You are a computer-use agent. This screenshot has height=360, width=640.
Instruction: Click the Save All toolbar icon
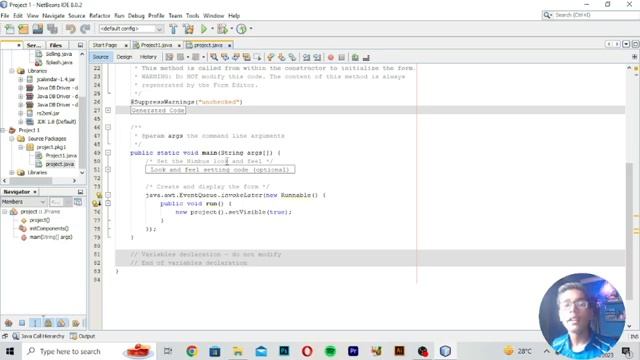click(x=52, y=29)
